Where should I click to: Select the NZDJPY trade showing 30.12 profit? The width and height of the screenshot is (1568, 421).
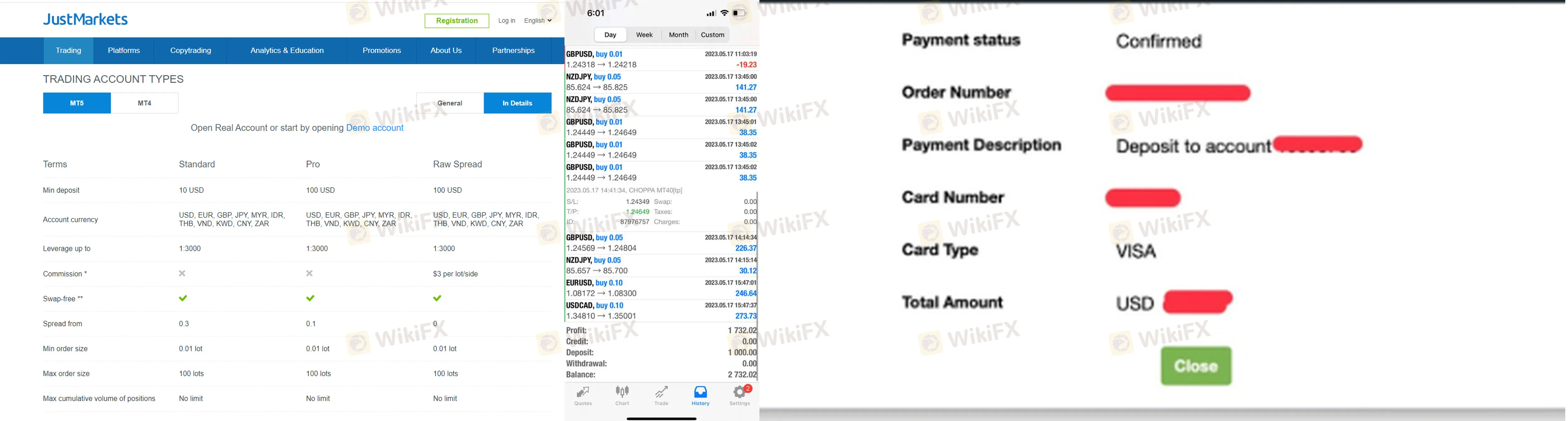point(662,265)
